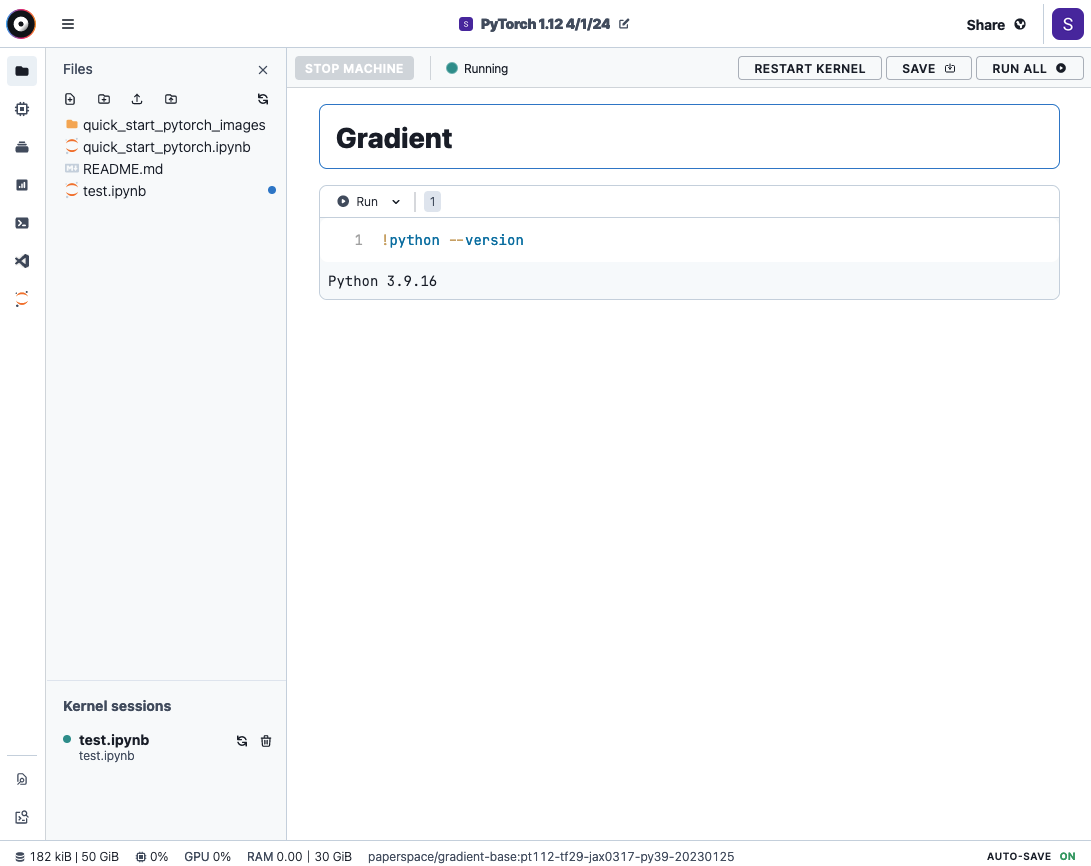This screenshot has height=866, width=1091.
Task: Delete the test.ipynb kernel session
Action: [266, 741]
